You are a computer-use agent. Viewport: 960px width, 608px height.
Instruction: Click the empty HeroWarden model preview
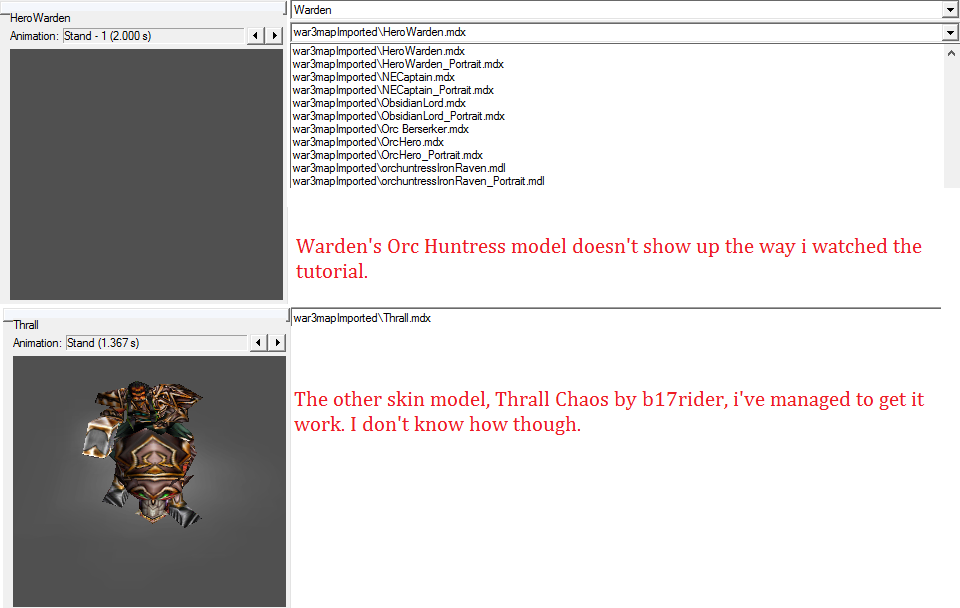[x=146, y=175]
